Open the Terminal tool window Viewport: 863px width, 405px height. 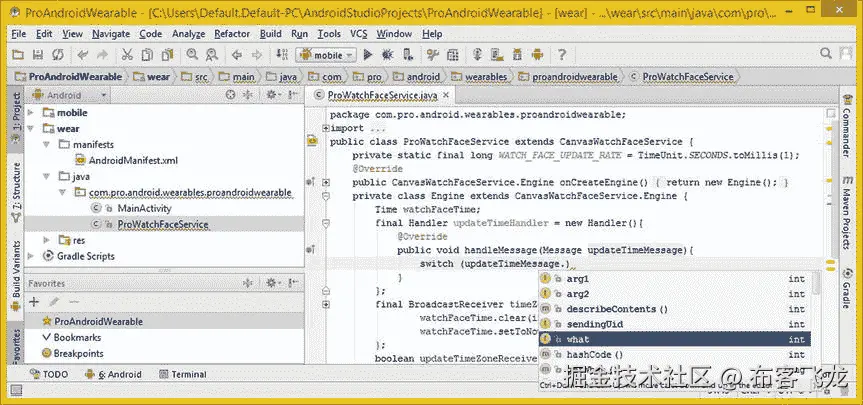pos(183,374)
